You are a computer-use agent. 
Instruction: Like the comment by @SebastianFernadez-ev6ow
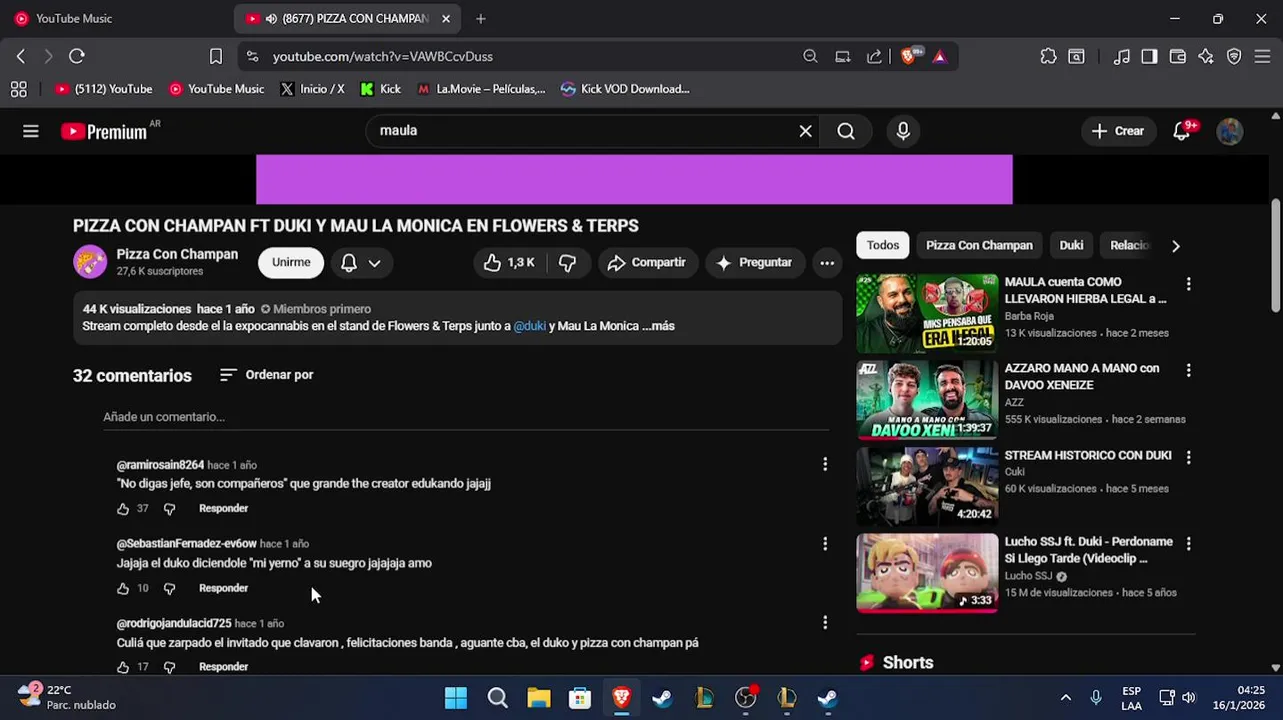point(123,588)
